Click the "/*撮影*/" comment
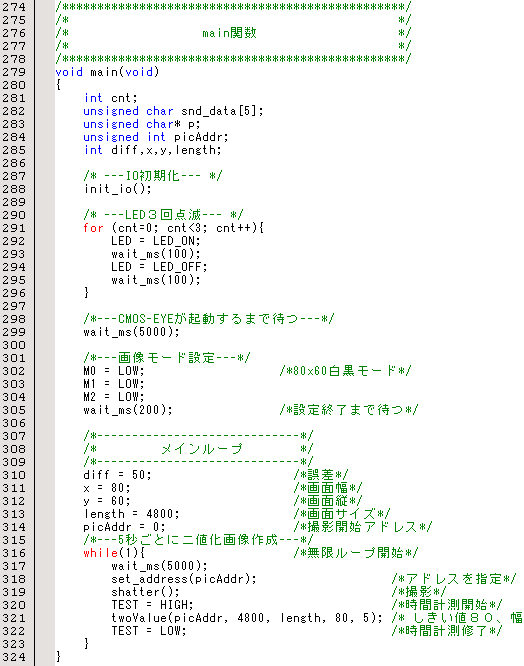The height and width of the screenshot is (666, 524). [419, 592]
